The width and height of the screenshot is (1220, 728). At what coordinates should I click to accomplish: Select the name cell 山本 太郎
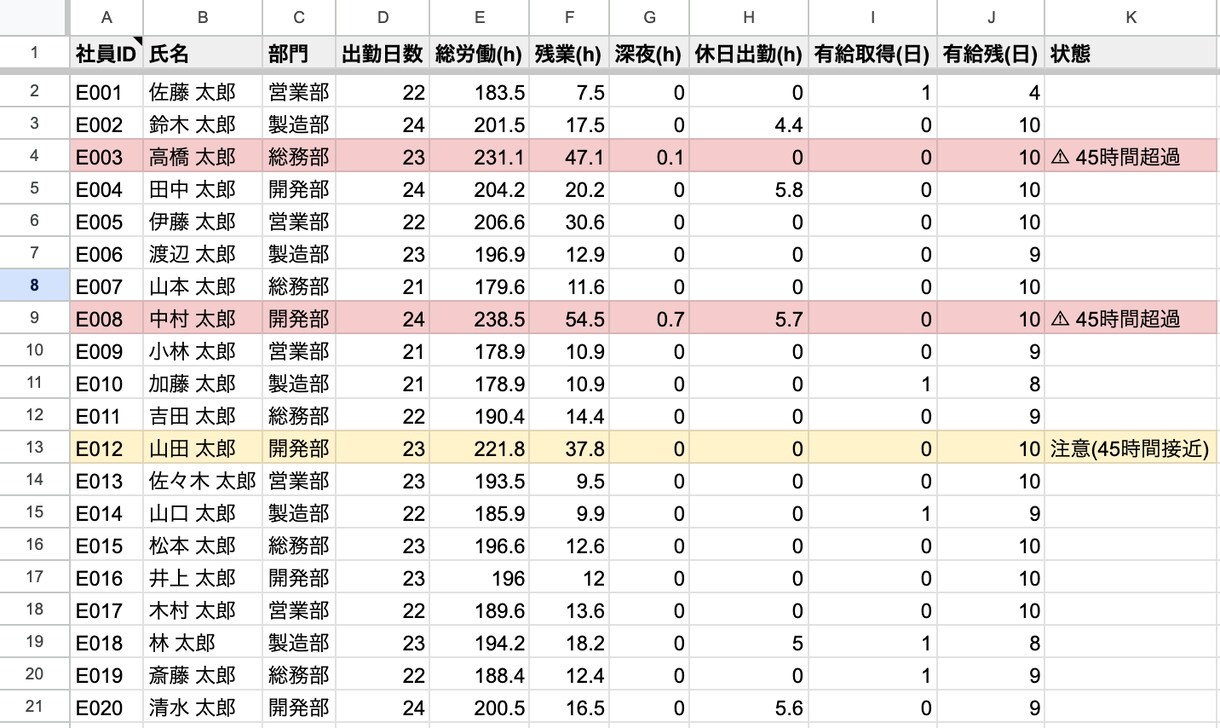pyautogui.click(x=203, y=287)
